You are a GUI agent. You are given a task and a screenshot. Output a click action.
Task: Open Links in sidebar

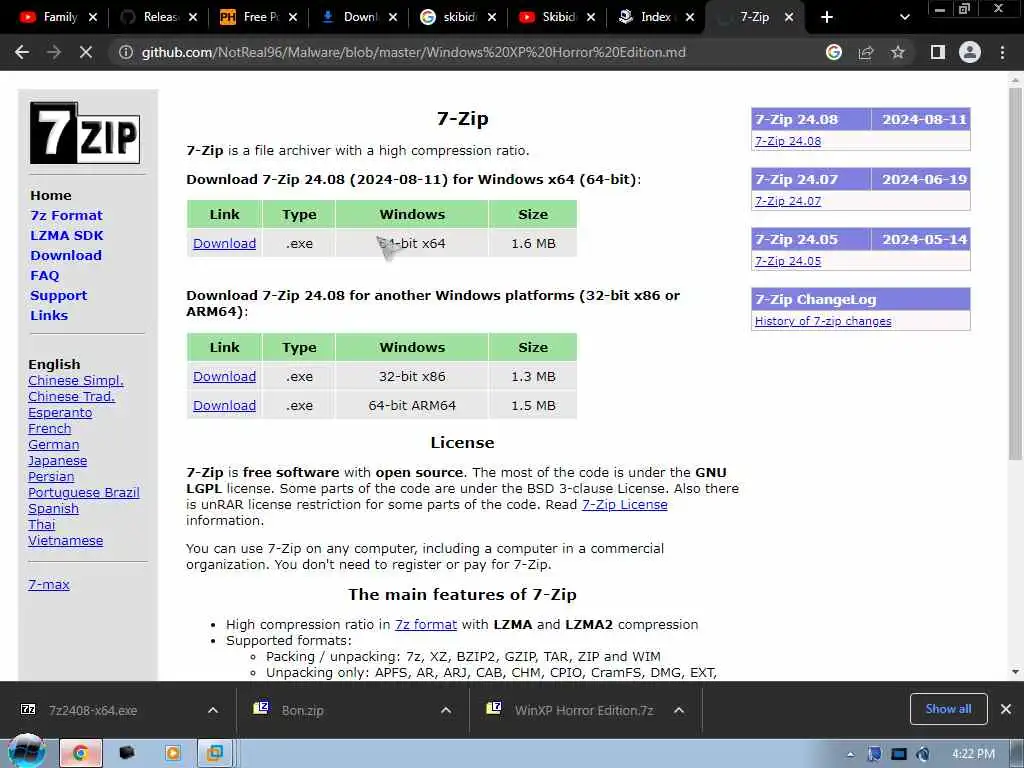tap(49, 315)
